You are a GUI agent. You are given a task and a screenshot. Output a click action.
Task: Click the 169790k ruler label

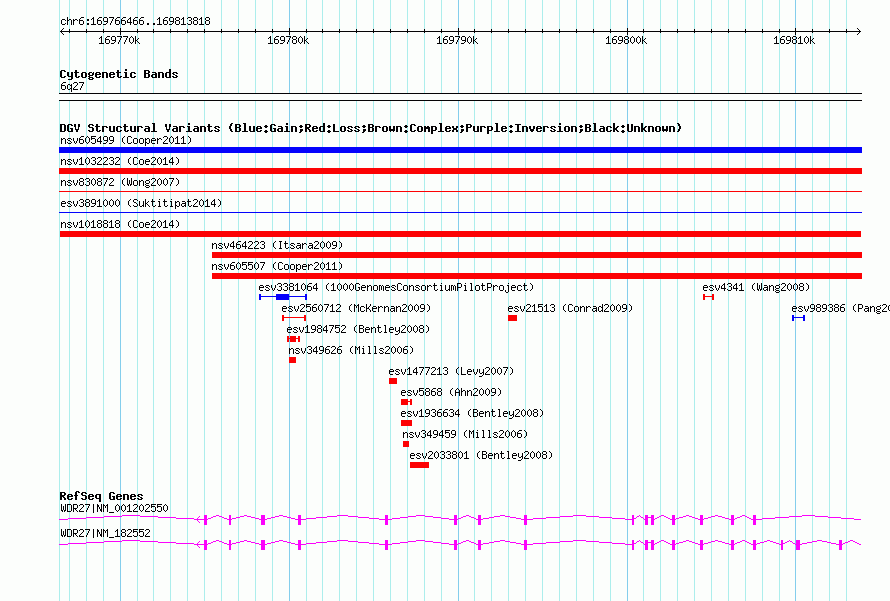[x=457, y=40]
